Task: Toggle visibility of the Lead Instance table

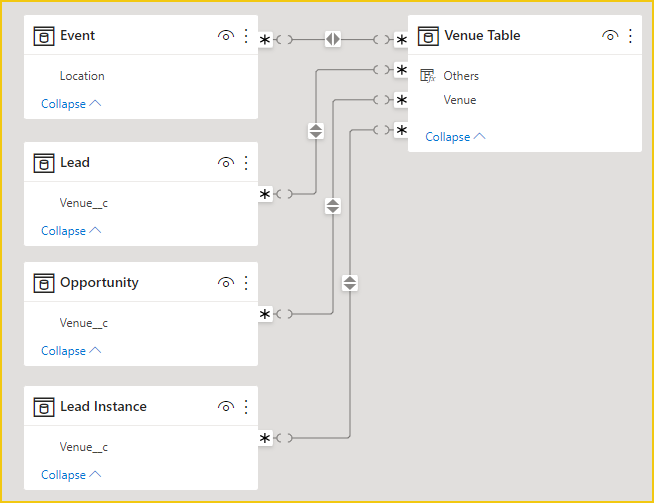Action: click(226, 407)
